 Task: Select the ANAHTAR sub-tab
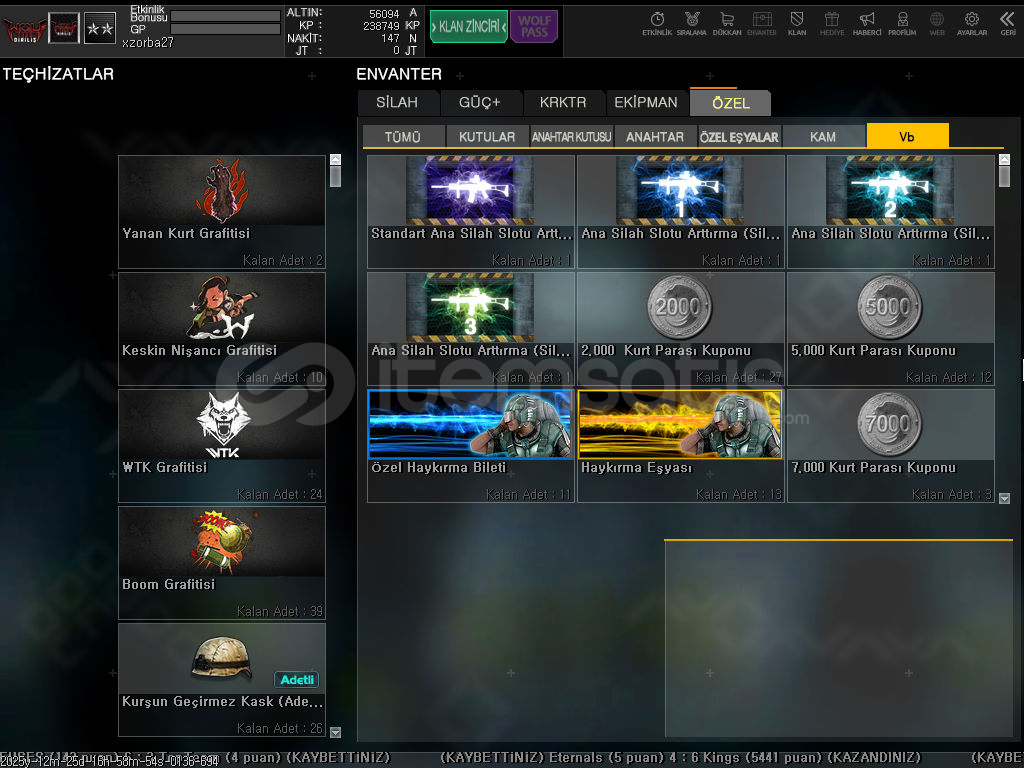pos(655,136)
